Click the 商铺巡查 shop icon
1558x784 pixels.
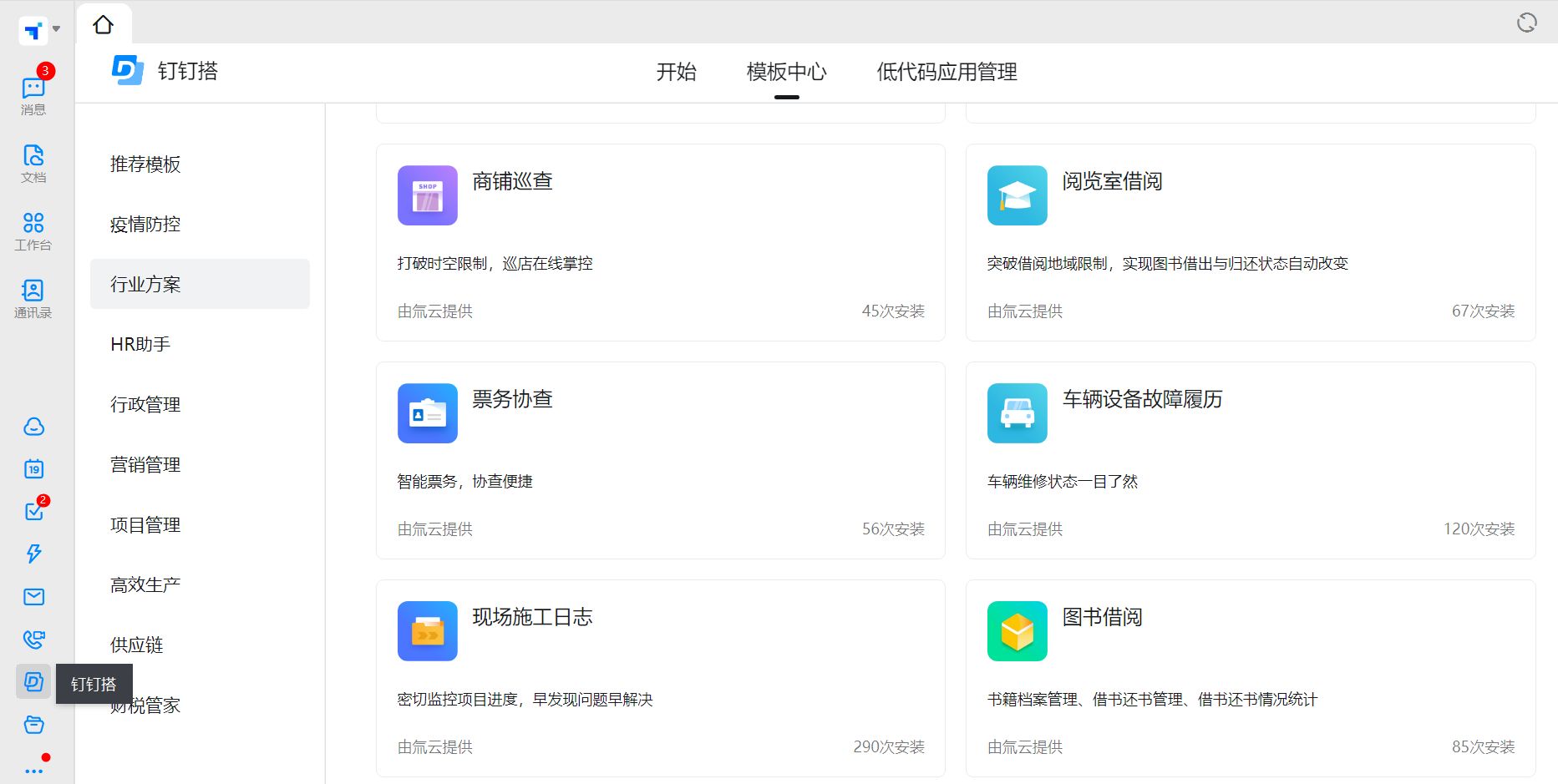[428, 195]
